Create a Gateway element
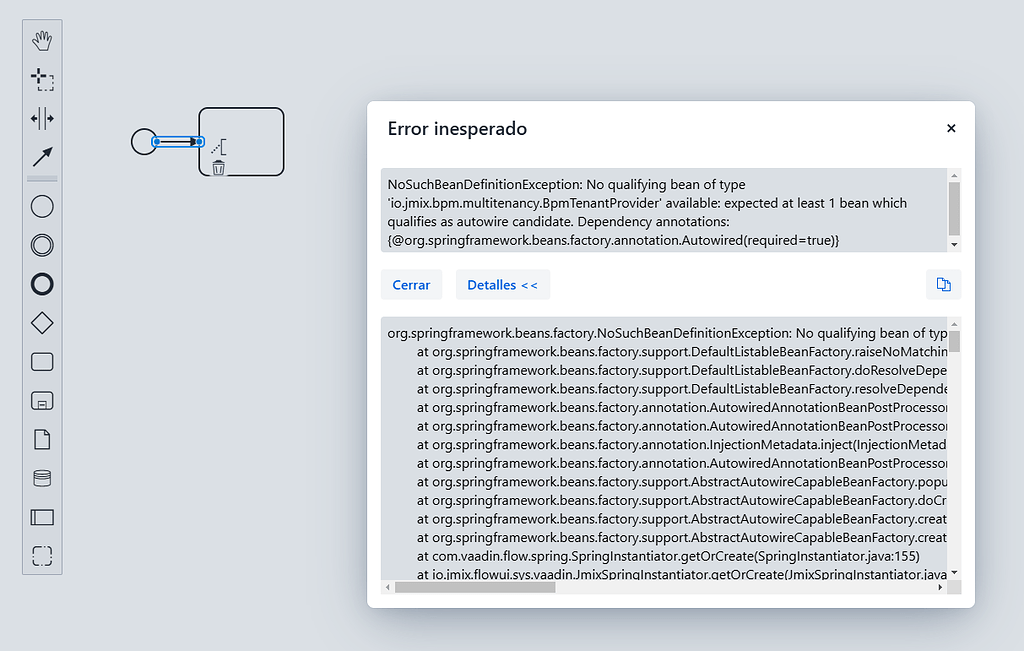This screenshot has height=651, width=1024. [x=41, y=322]
